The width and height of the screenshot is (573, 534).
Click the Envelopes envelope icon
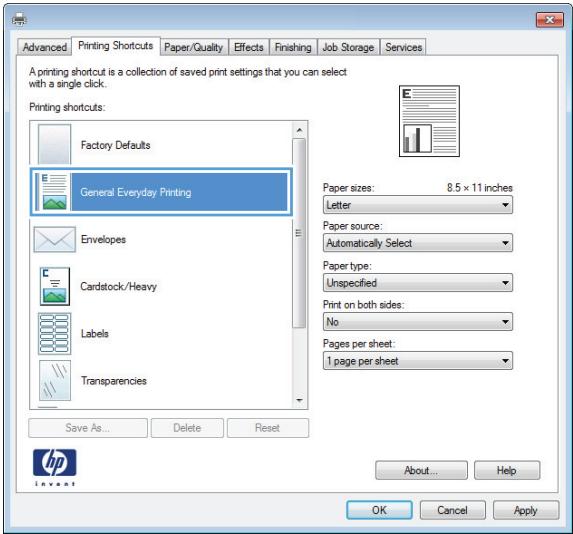(x=54, y=239)
